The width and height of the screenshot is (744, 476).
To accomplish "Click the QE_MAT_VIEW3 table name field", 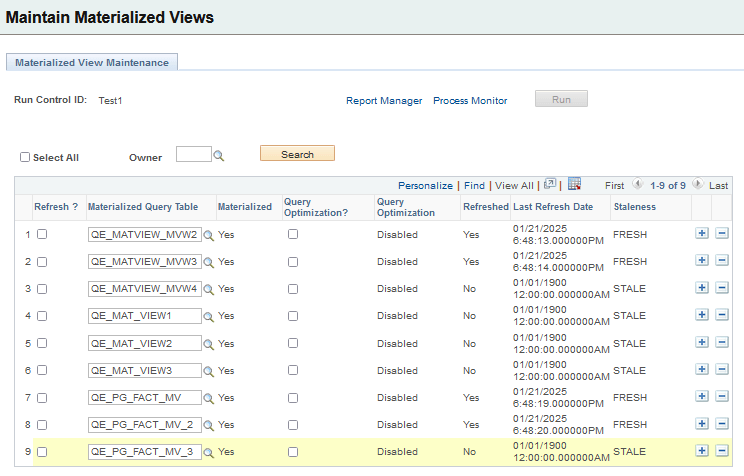I will pos(145,371).
